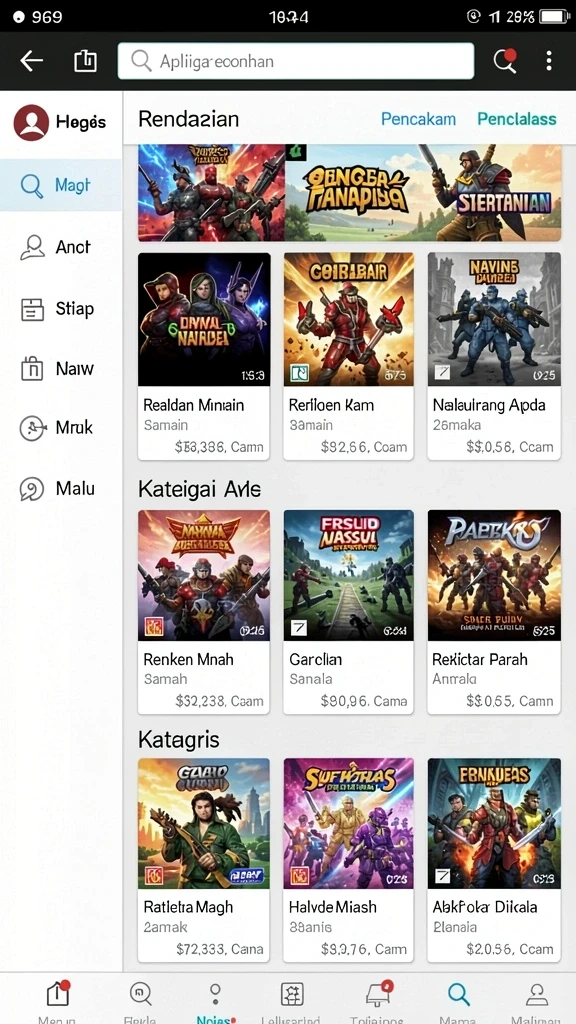Open Anct profile item in sidebar

61,247
